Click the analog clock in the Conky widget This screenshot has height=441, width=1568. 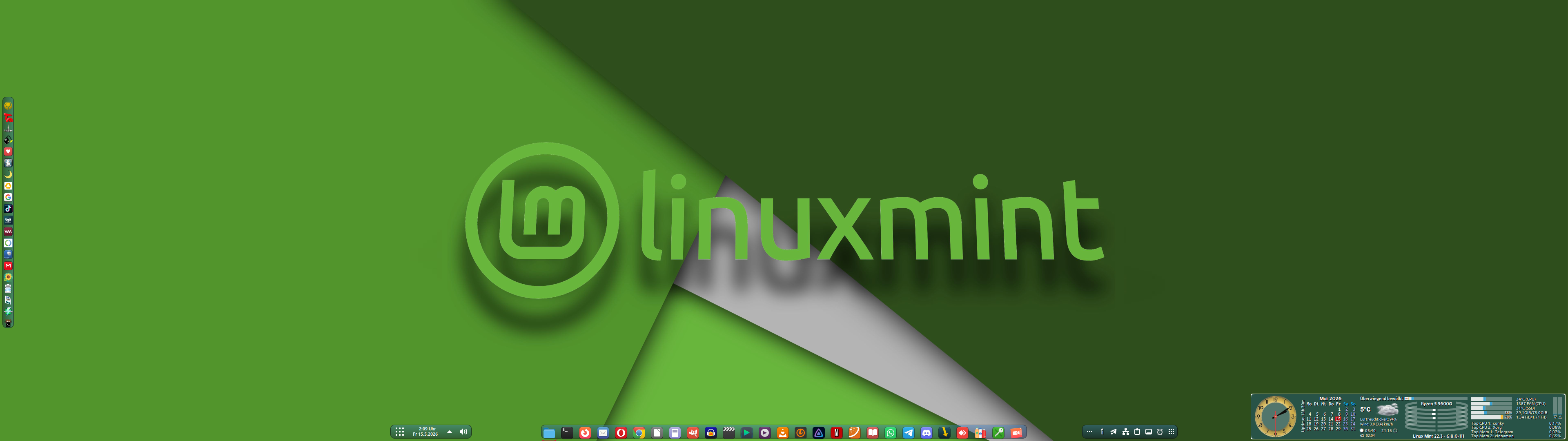pyautogui.click(x=1275, y=416)
